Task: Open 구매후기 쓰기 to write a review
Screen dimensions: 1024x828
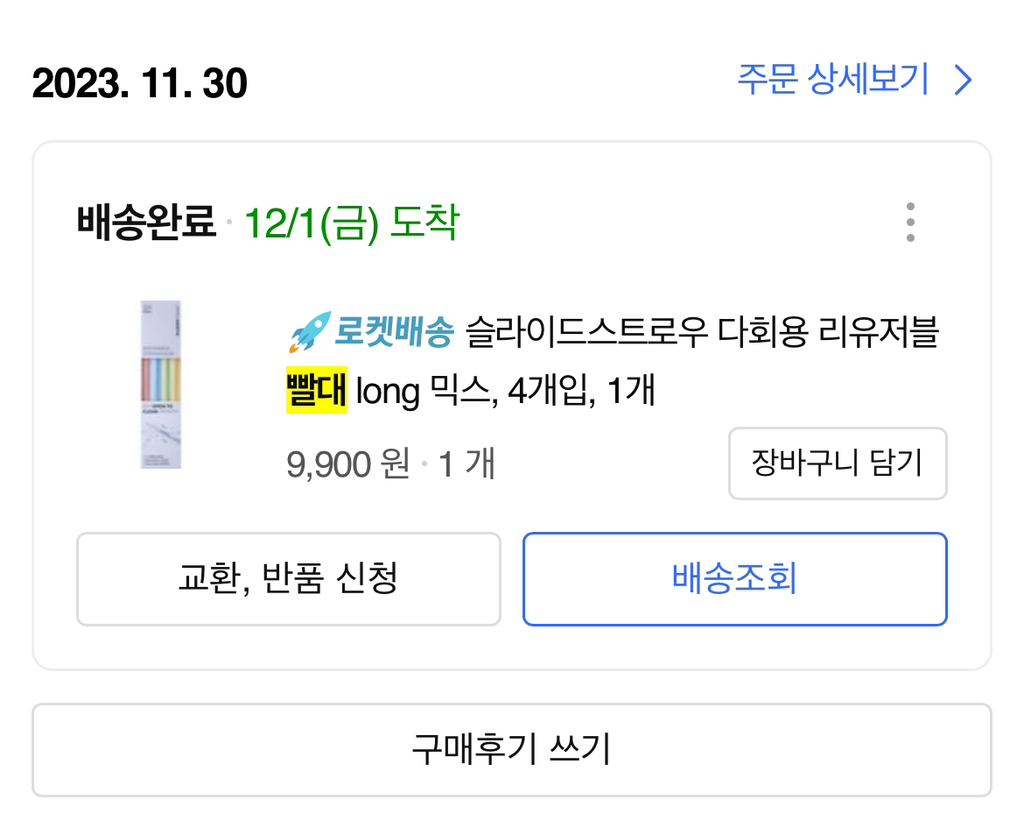Action: click(512, 749)
